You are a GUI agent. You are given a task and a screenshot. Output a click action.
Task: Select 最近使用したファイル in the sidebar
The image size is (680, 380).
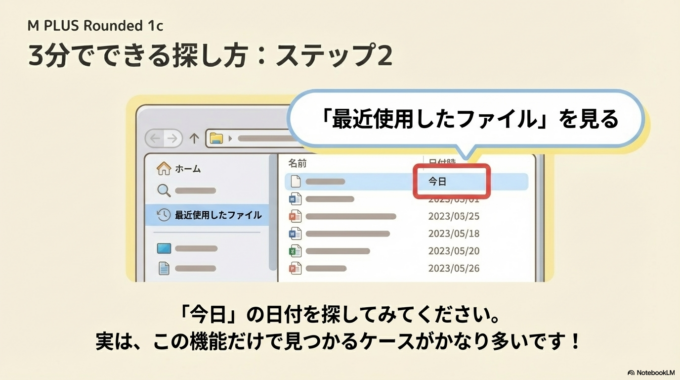(x=207, y=215)
